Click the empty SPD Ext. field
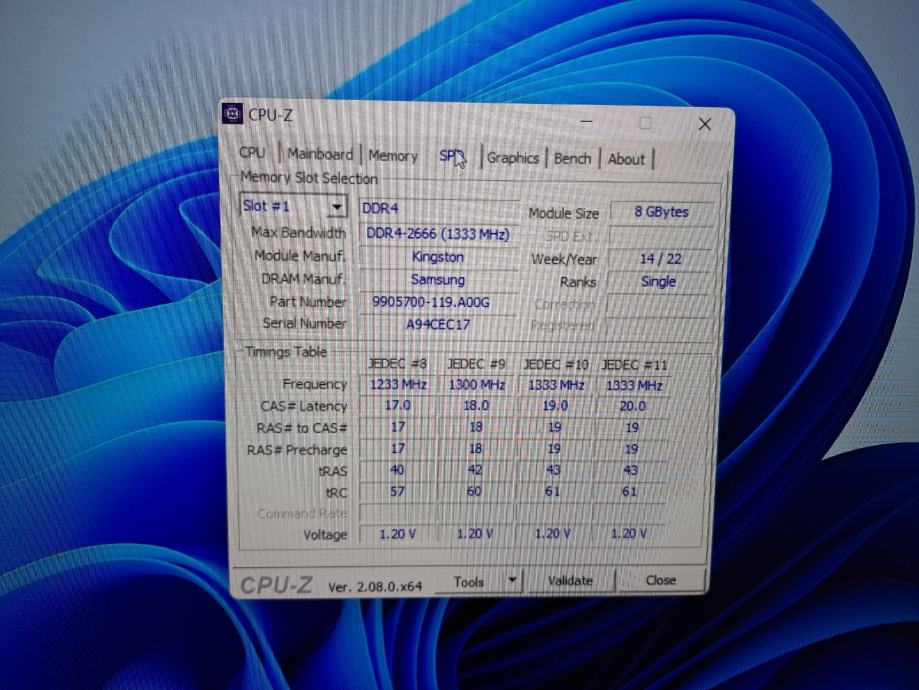 click(661, 236)
